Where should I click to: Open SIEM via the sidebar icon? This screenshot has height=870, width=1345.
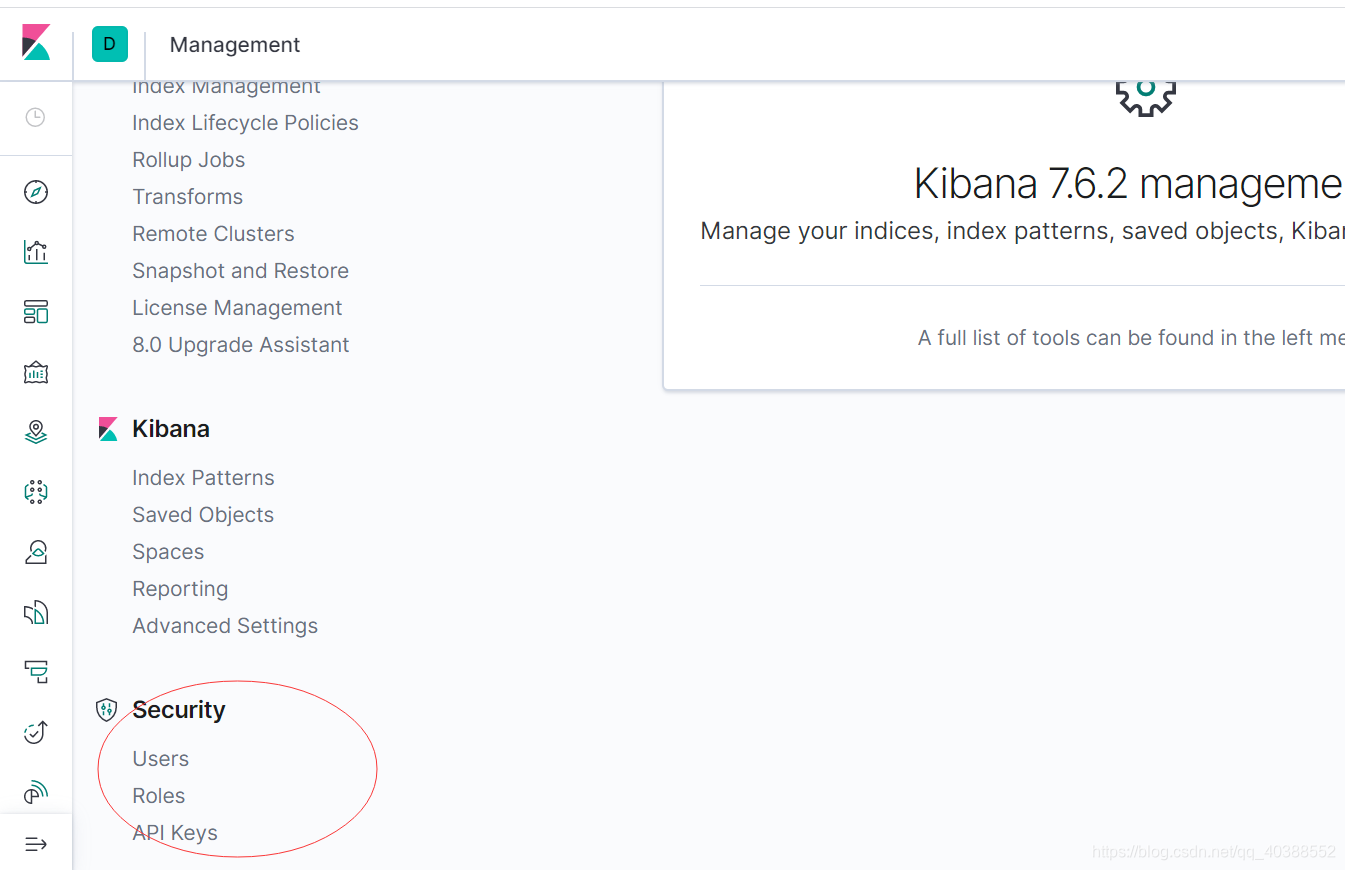36,792
